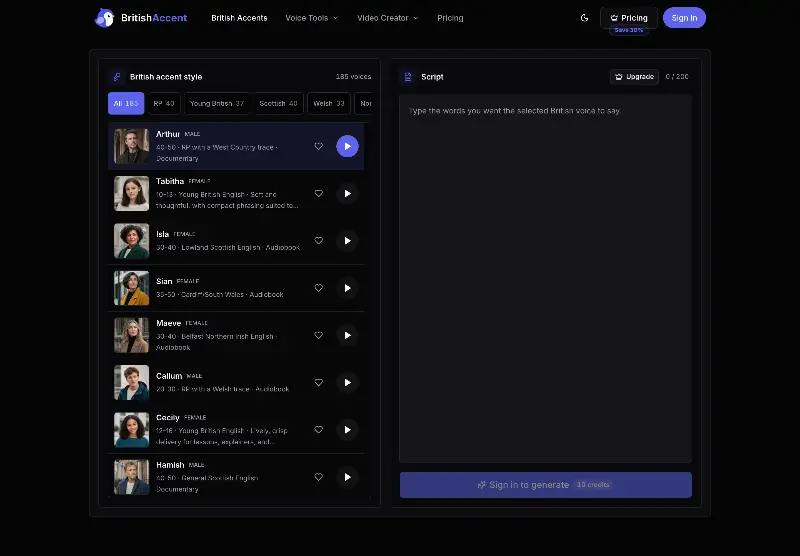Favorite the Hamish voice with heart

[x=319, y=477]
